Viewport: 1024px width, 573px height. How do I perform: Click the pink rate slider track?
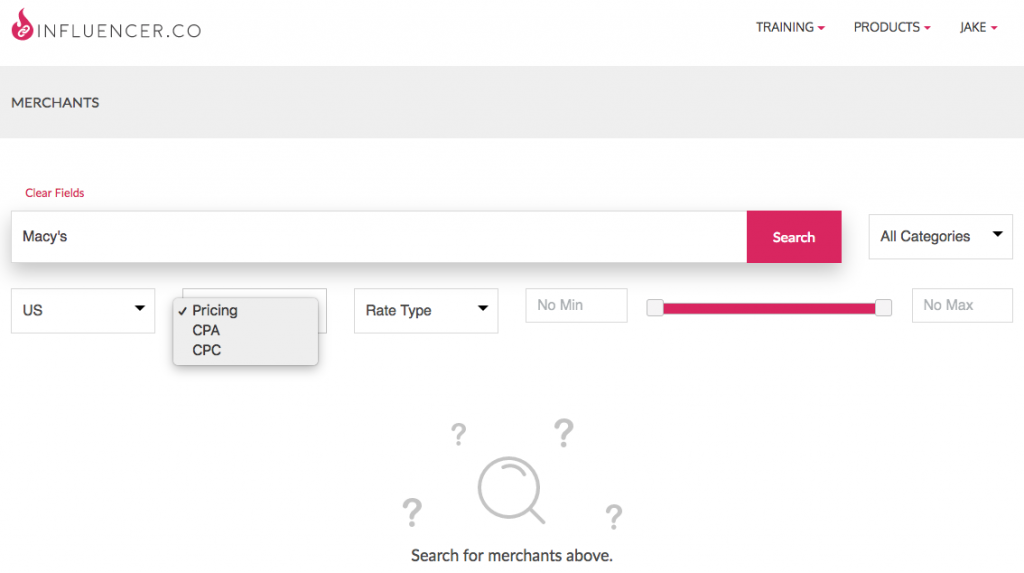coord(769,308)
